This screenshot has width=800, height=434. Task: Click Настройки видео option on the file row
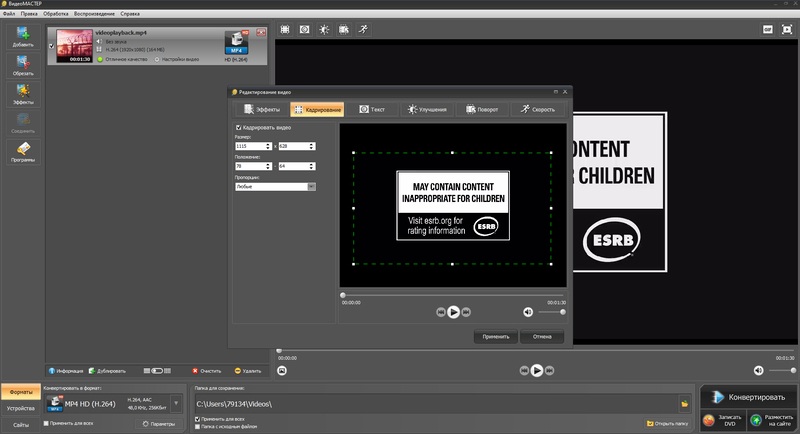(177, 59)
